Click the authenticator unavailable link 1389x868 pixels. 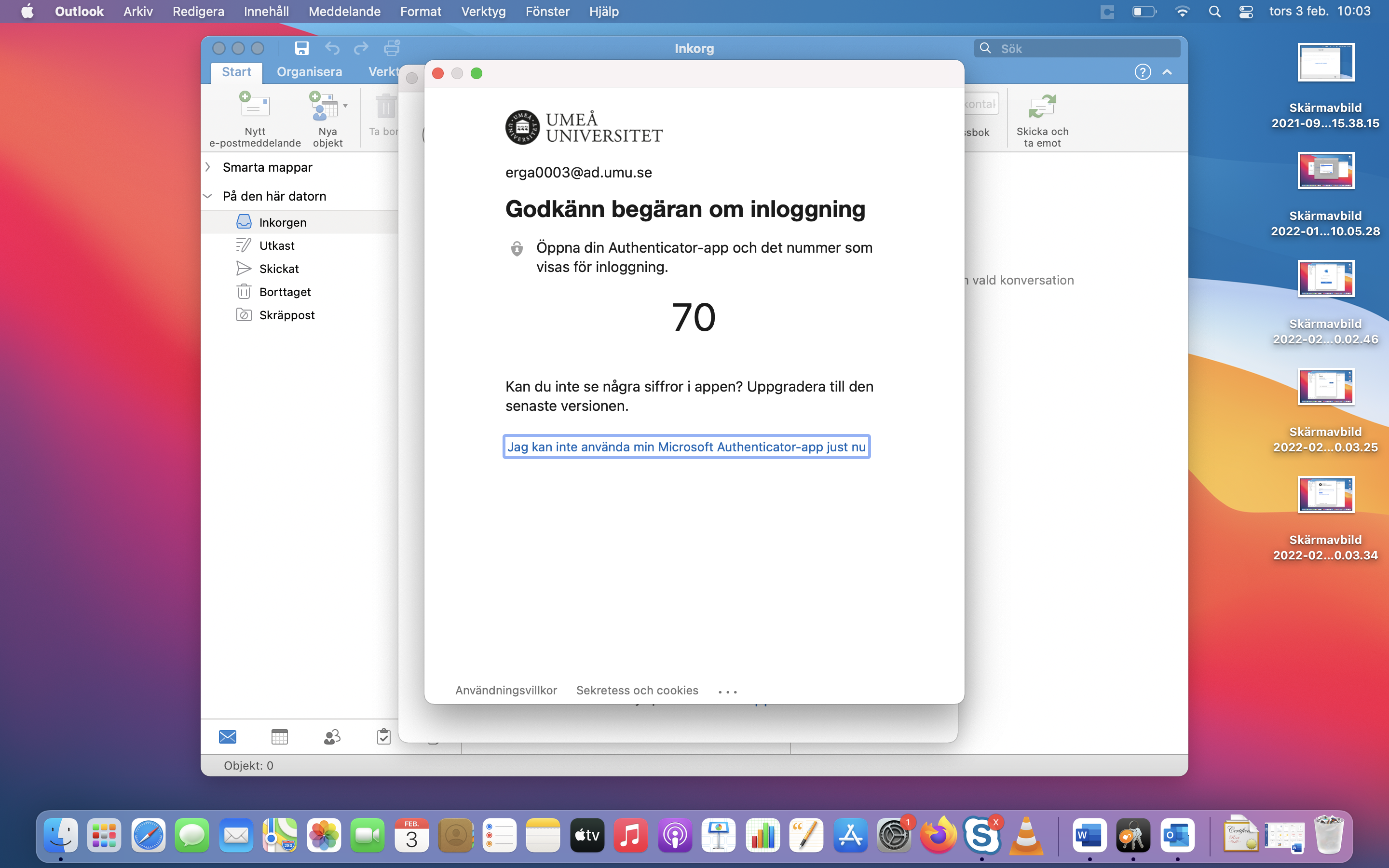click(x=686, y=447)
